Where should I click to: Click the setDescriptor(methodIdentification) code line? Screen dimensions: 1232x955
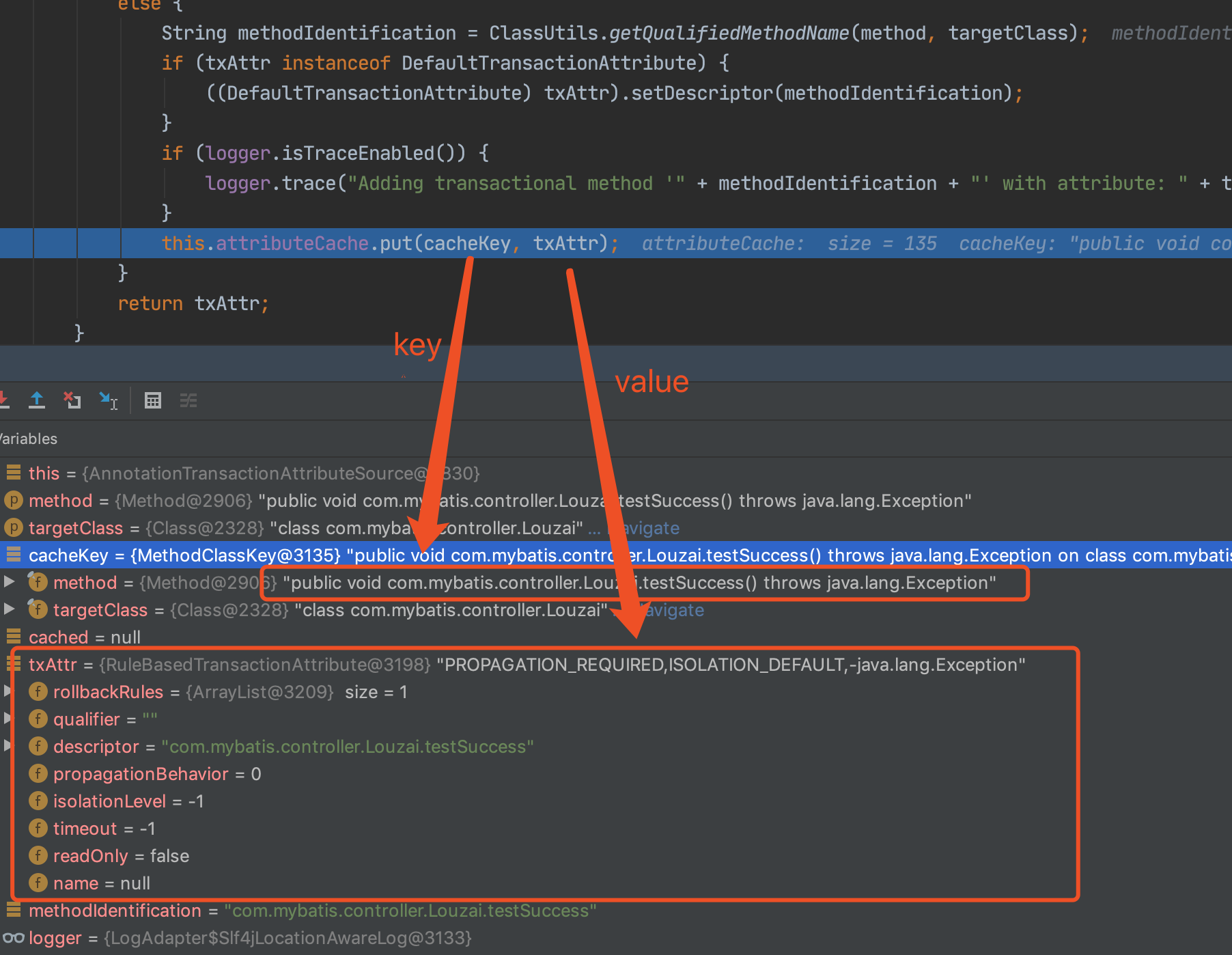click(x=615, y=93)
